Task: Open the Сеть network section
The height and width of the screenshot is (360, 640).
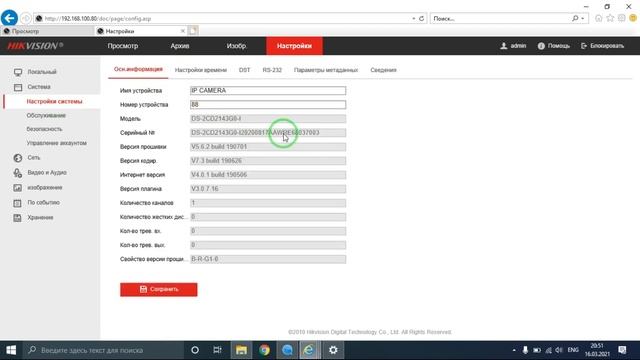Action: tap(34, 158)
